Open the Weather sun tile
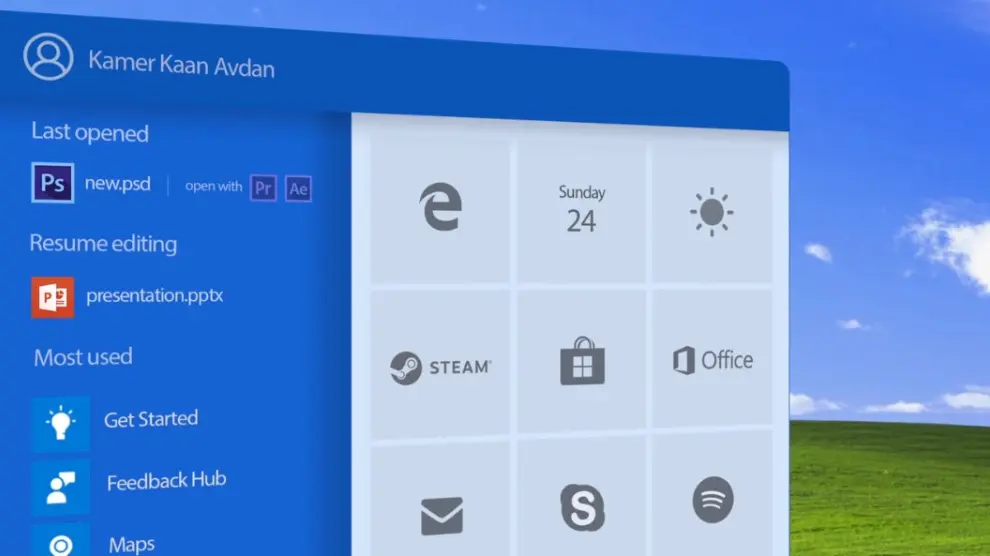 pos(711,212)
